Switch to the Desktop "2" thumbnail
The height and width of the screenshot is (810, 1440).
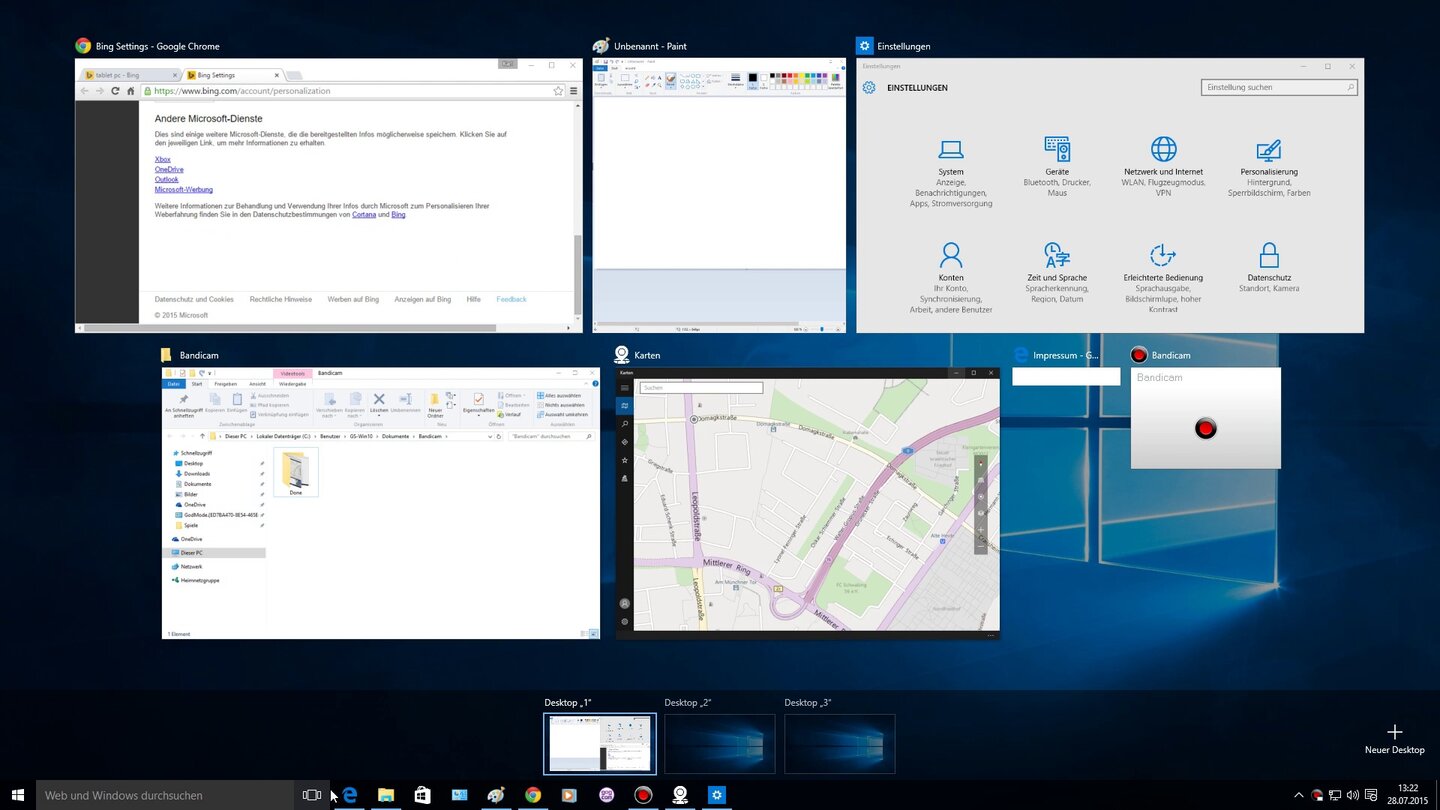point(720,743)
